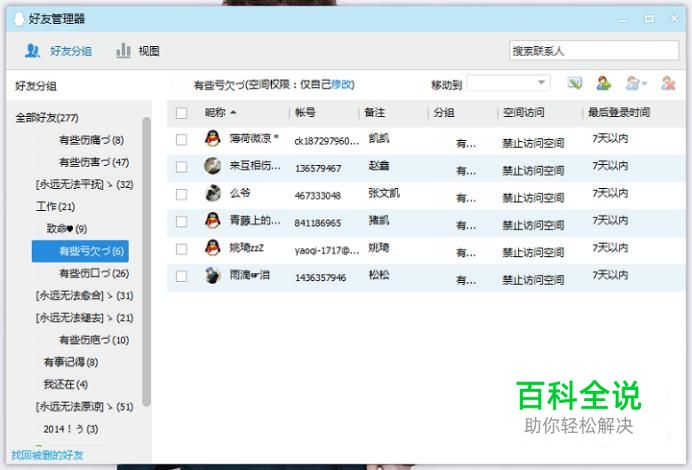
Task: Check the box for 姚琦zzZ
Action: (x=181, y=249)
